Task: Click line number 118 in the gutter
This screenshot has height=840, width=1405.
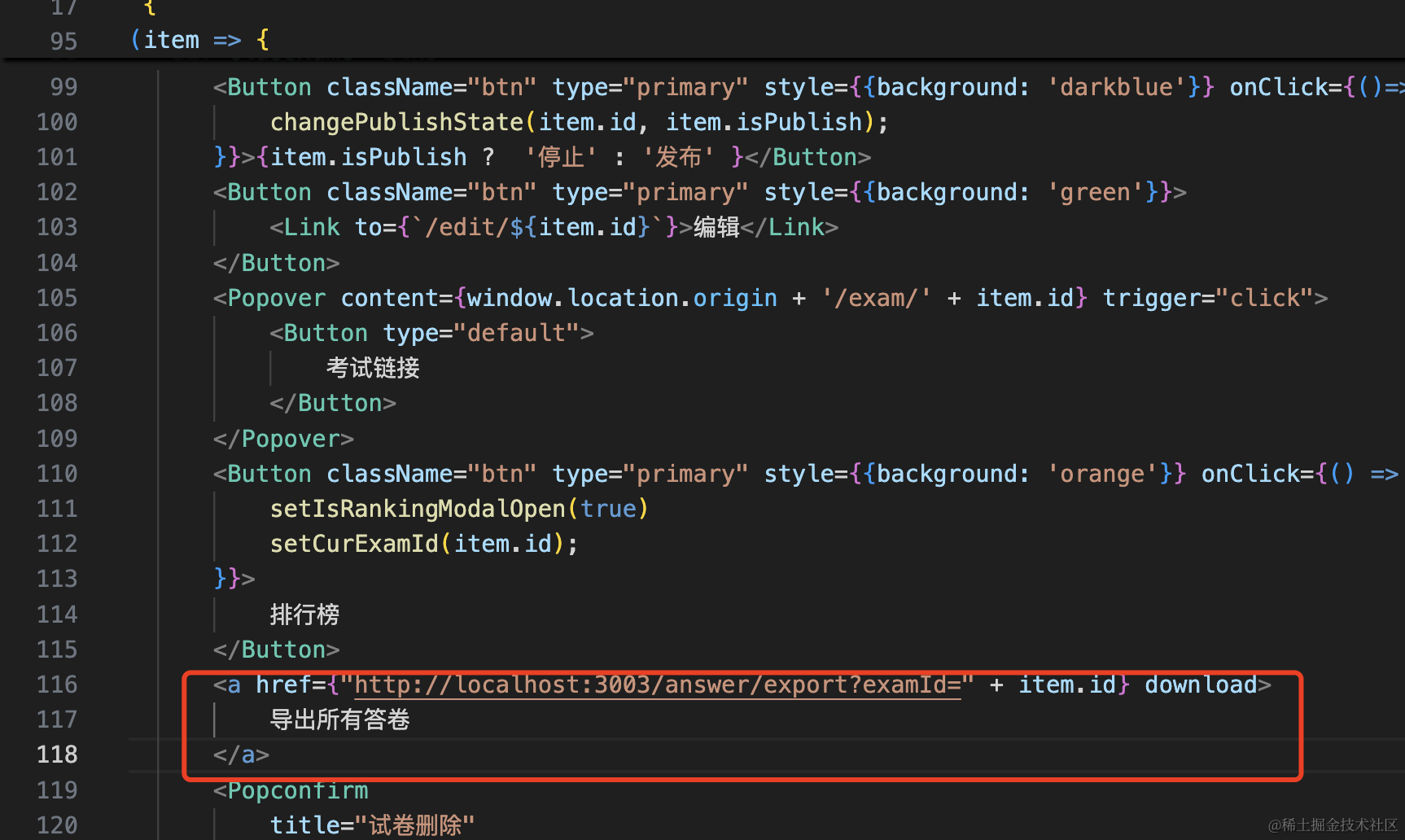Action: [57, 755]
